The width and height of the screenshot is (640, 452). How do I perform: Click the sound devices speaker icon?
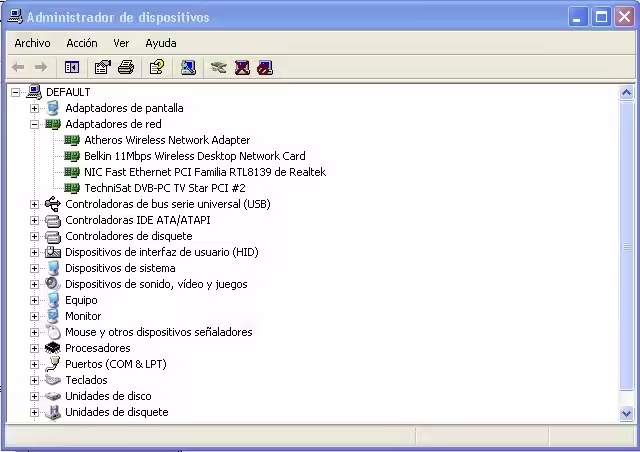[53, 284]
